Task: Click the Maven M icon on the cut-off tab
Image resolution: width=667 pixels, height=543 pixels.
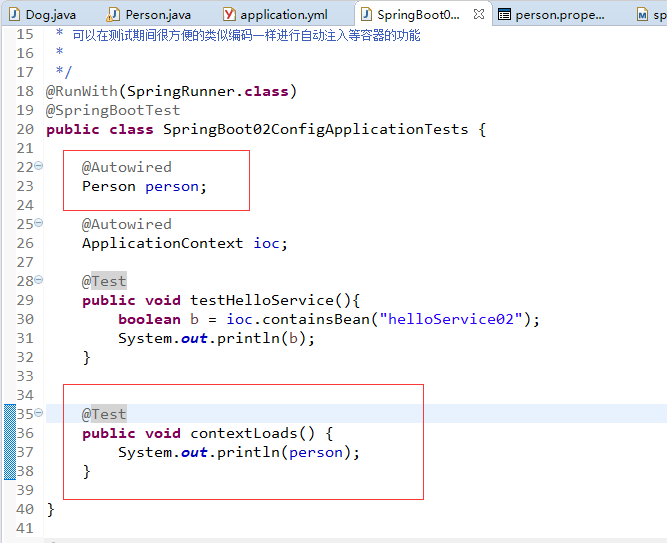Action: [642, 15]
